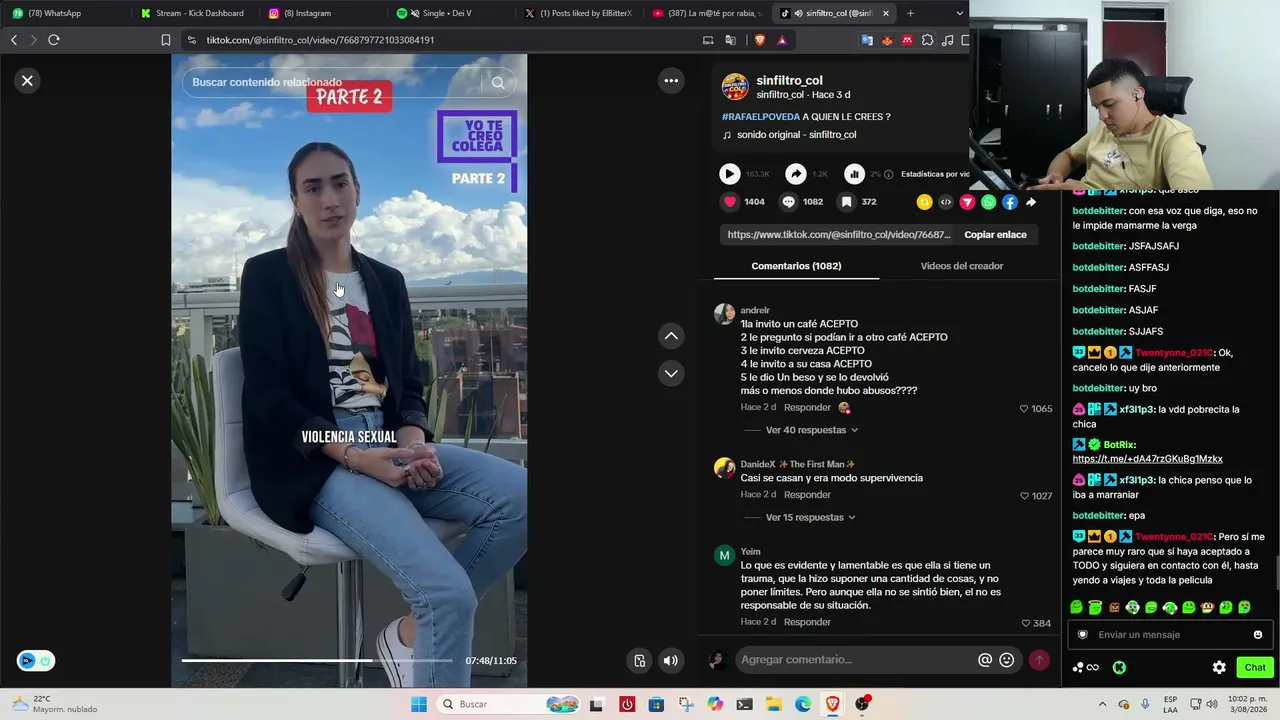The height and width of the screenshot is (720, 1280).
Task: Switch to the 'Comentarios (1082)' tab
Action: pos(796,266)
